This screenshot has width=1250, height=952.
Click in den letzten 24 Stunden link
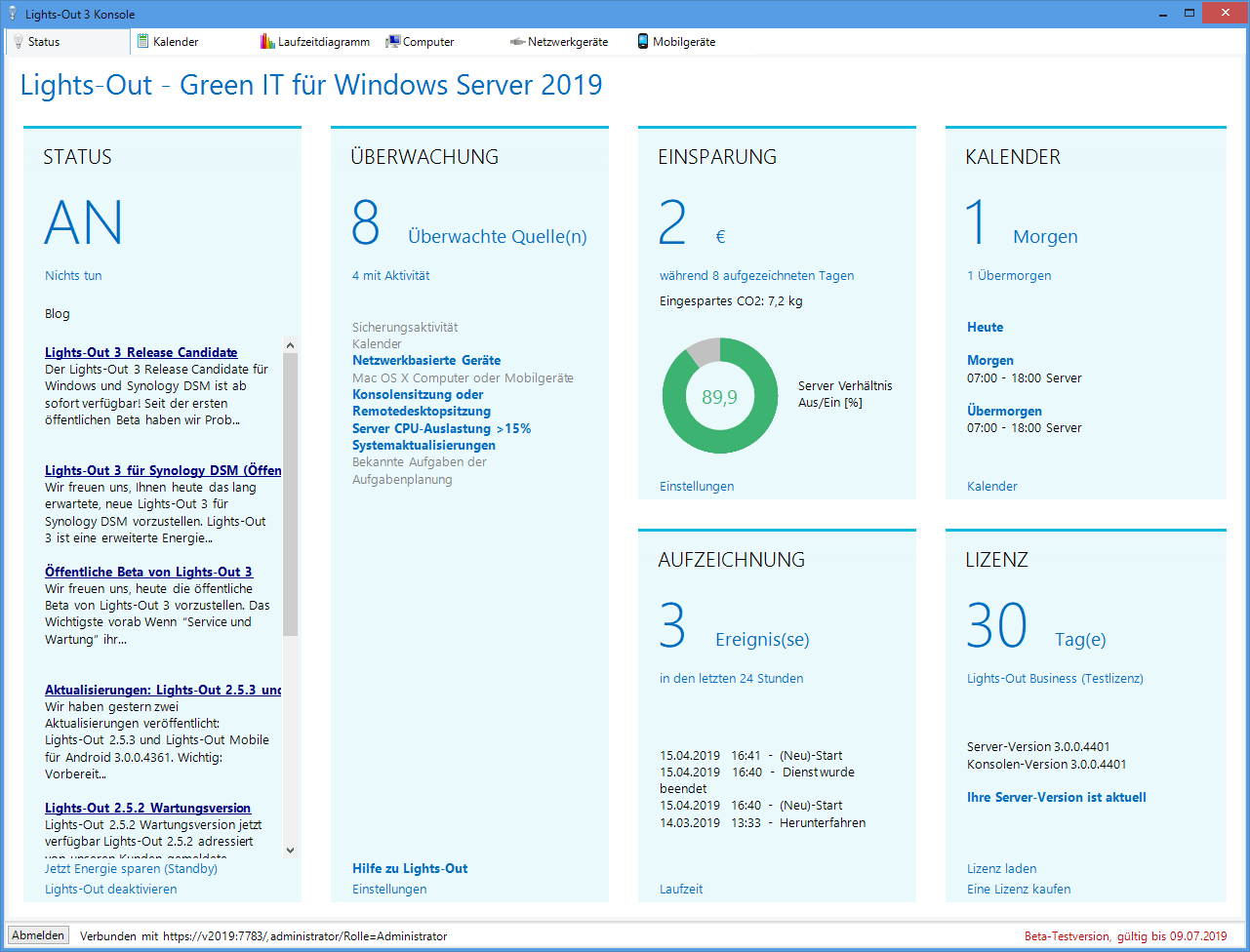coord(732,679)
